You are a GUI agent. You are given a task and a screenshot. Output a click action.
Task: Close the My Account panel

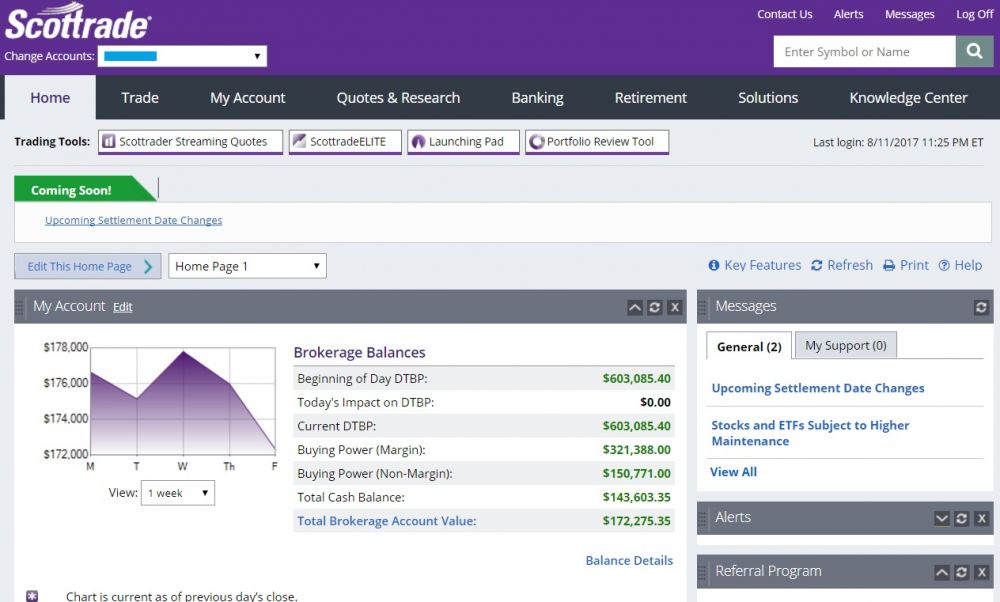coord(675,307)
